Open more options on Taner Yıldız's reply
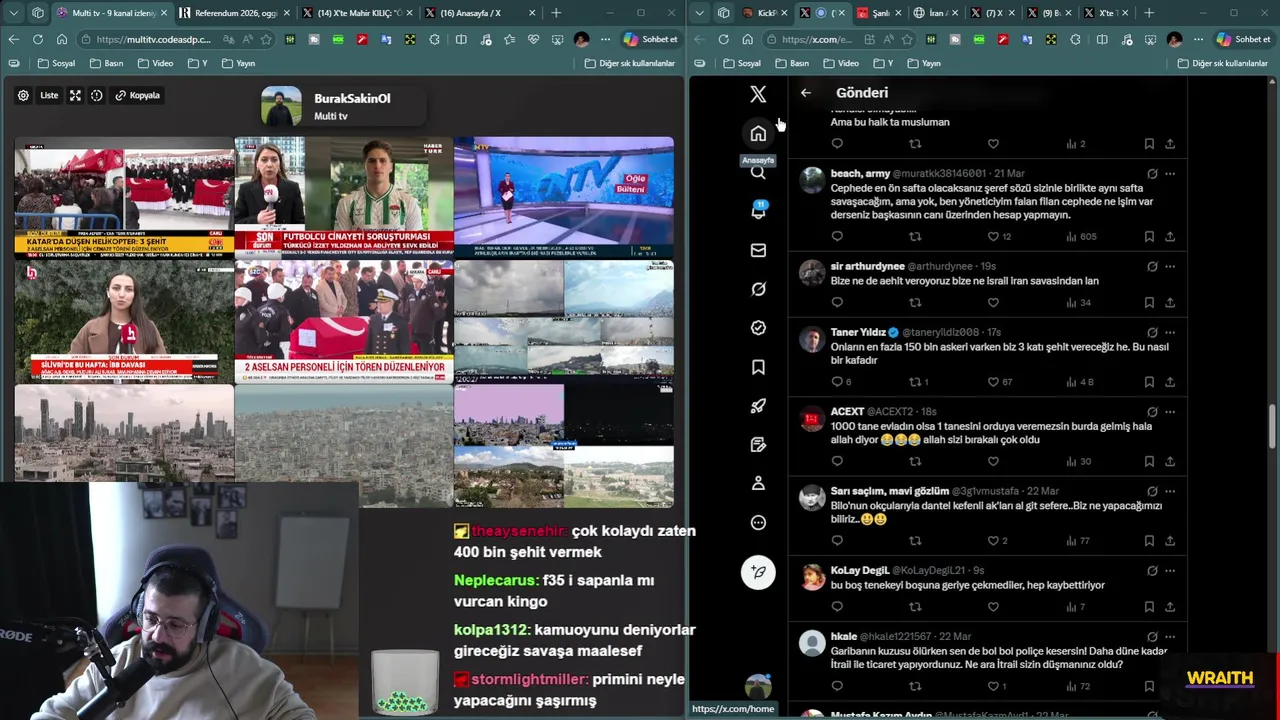The width and height of the screenshot is (1280, 720). [x=1170, y=333]
